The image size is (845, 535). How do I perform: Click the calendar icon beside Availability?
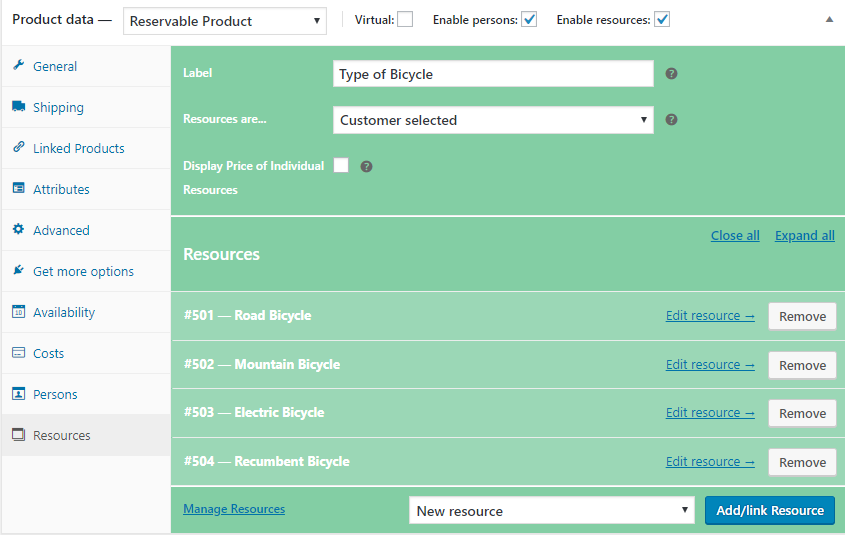(x=18, y=312)
